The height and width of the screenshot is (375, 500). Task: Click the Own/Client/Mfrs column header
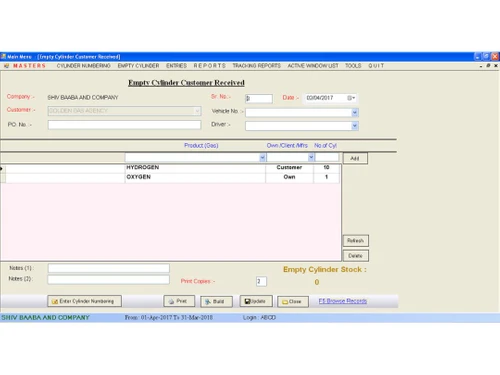click(x=287, y=146)
